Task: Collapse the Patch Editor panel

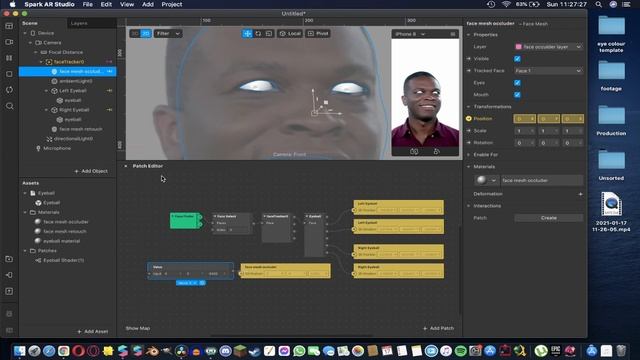Action: coord(126,166)
